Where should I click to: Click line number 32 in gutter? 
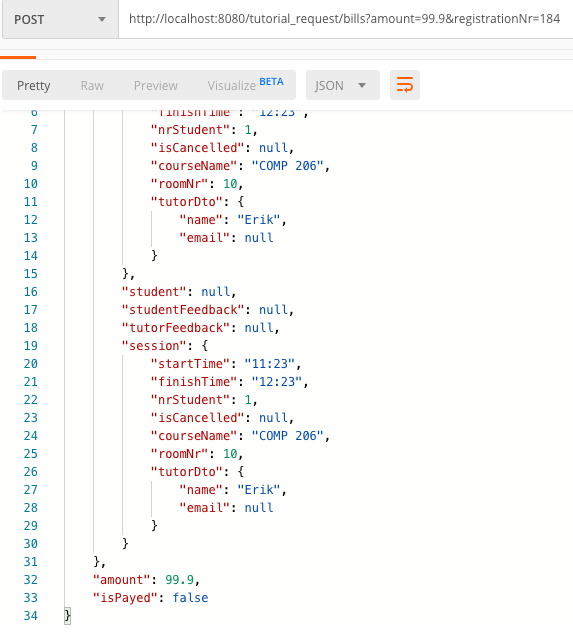click(x=31, y=580)
